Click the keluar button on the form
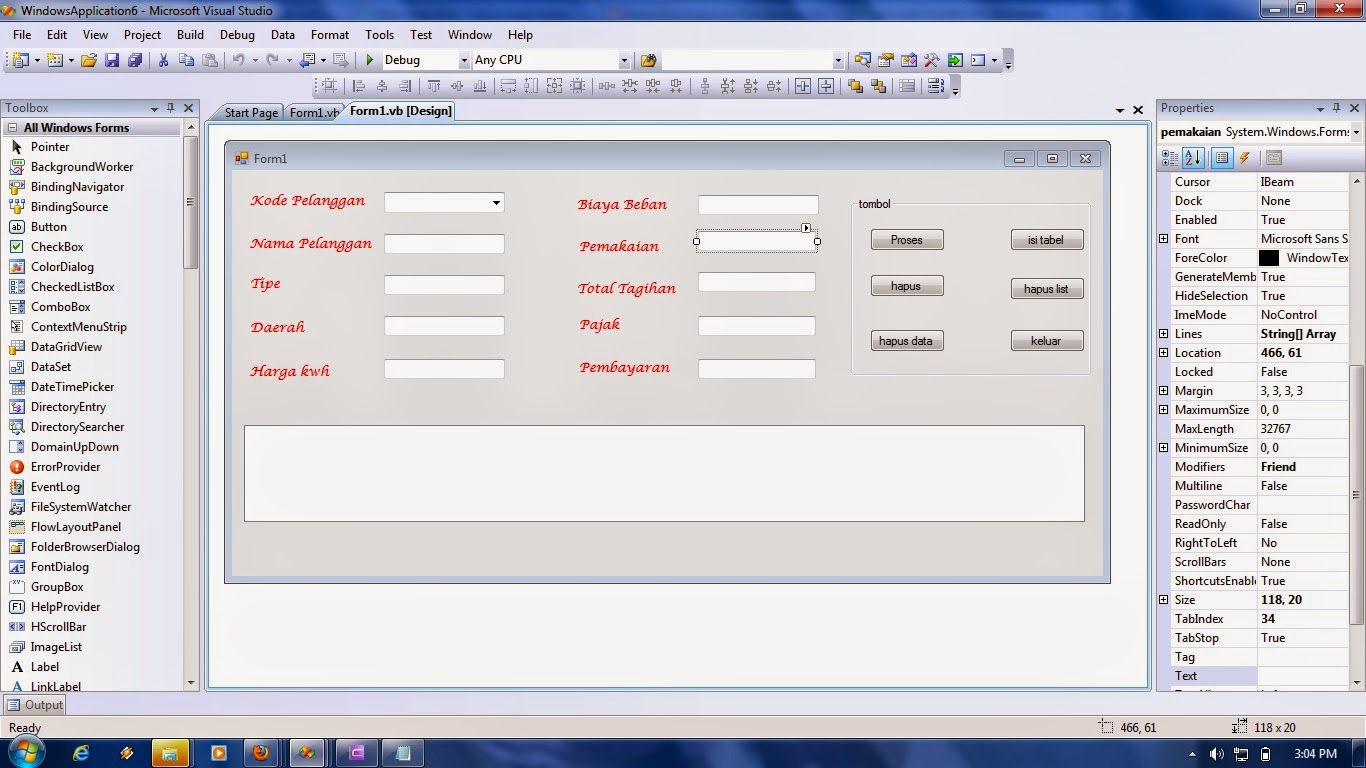The image size is (1366, 768). [1046, 340]
